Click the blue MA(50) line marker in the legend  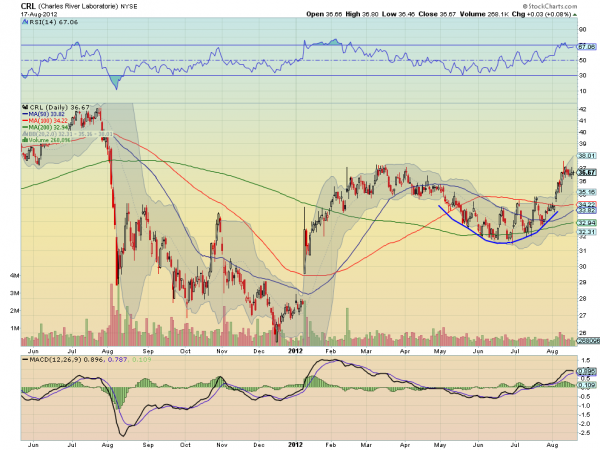(25, 114)
